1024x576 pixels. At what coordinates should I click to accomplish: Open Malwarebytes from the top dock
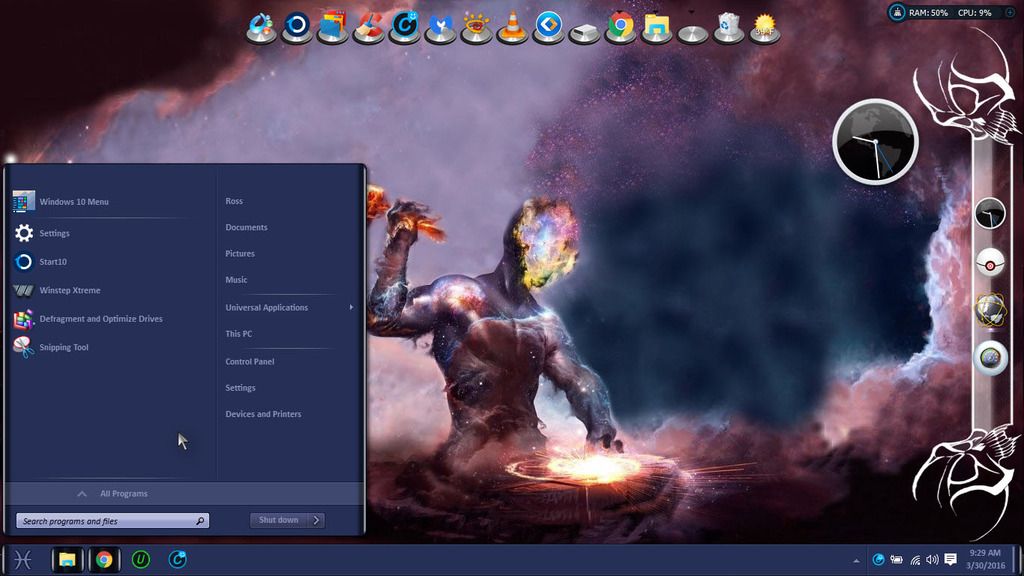440,26
